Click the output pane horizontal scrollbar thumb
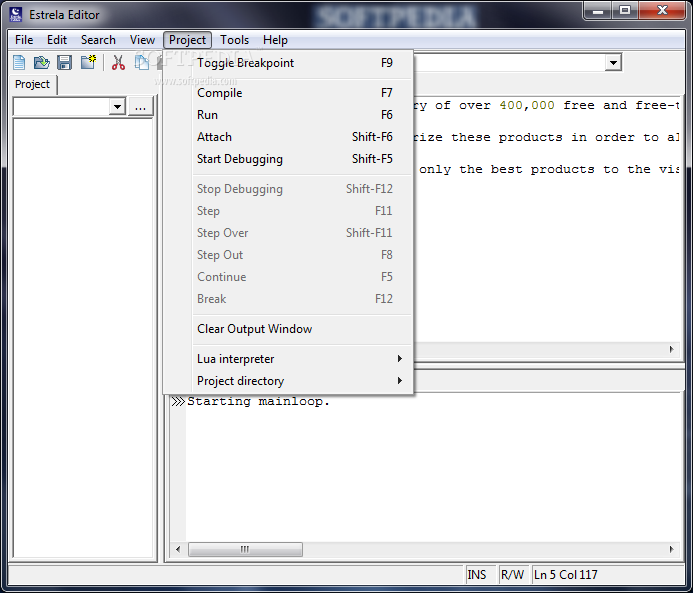 tap(245, 549)
